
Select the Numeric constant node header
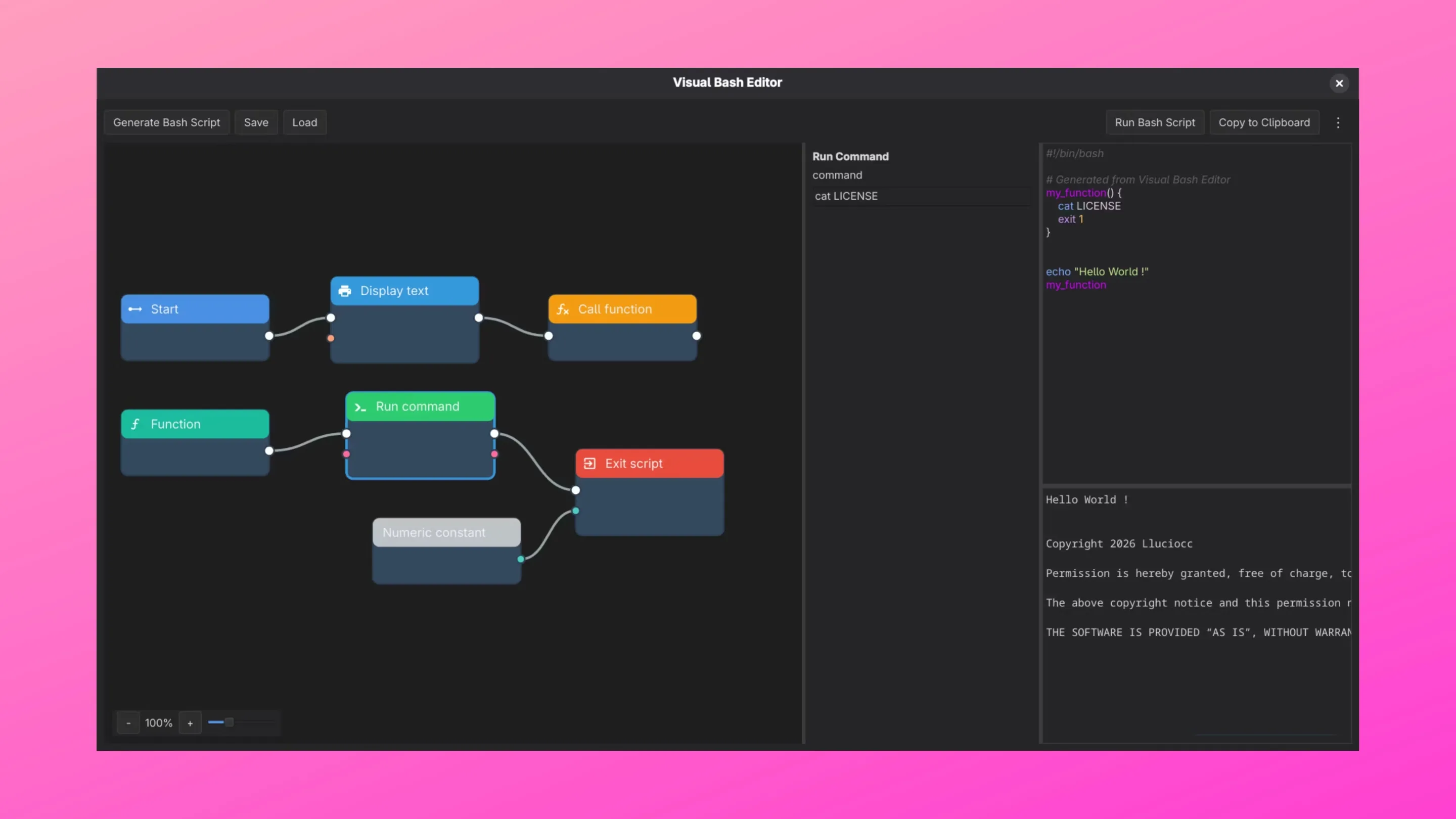pos(446,532)
